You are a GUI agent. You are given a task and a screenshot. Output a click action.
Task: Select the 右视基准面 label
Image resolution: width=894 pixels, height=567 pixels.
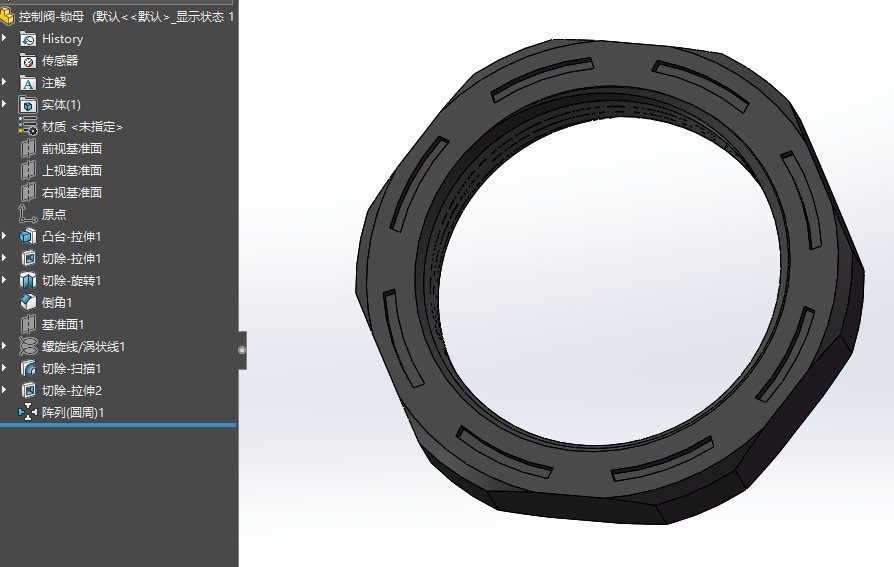point(72,193)
